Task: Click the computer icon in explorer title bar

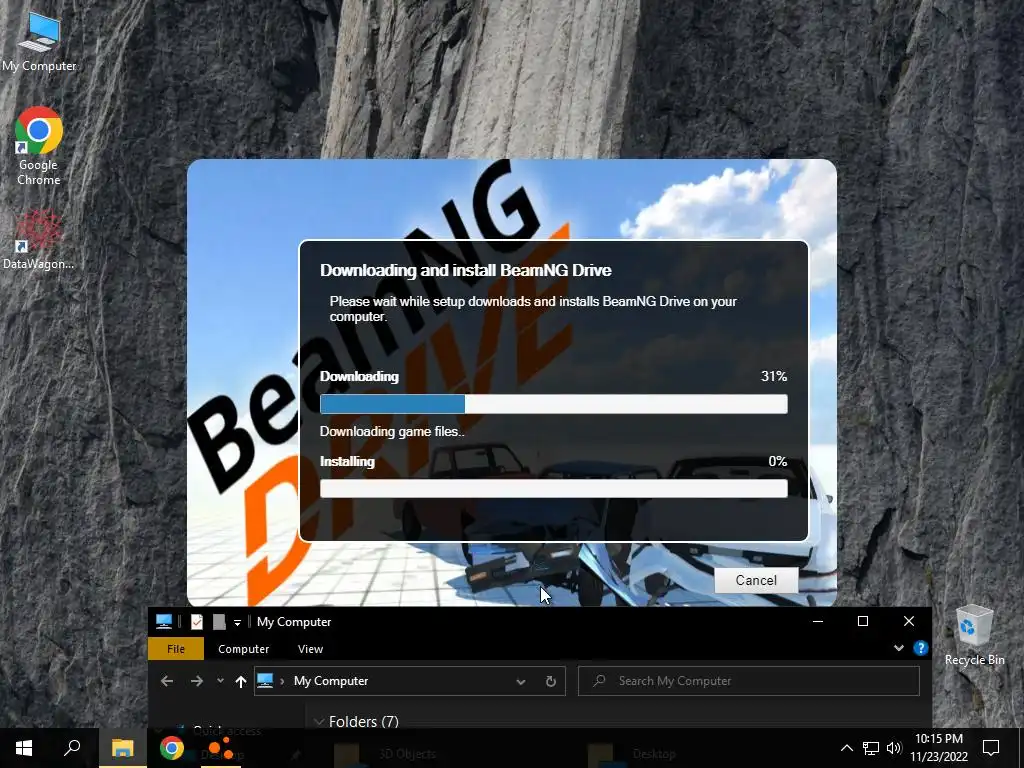Action: (163, 622)
